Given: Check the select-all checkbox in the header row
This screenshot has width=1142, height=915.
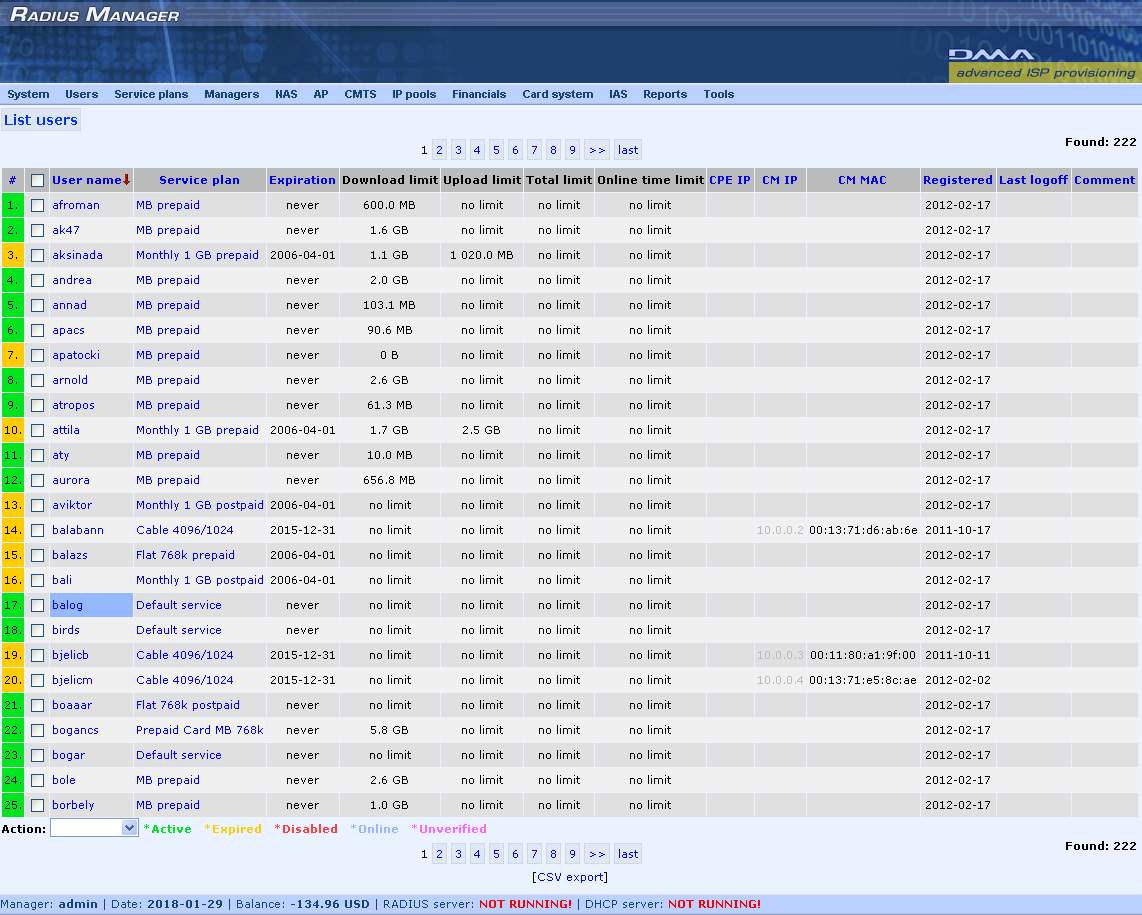Looking at the screenshot, I should tap(37, 180).
